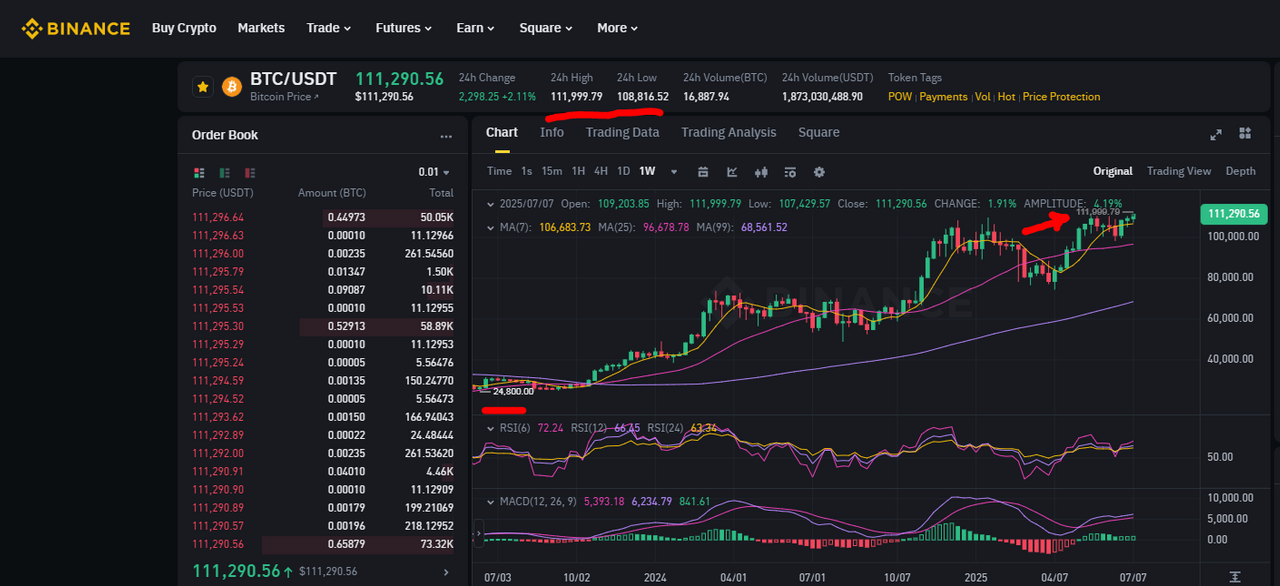Open the technical indicators chart icon
The height and width of the screenshot is (586, 1280).
[732, 171]
